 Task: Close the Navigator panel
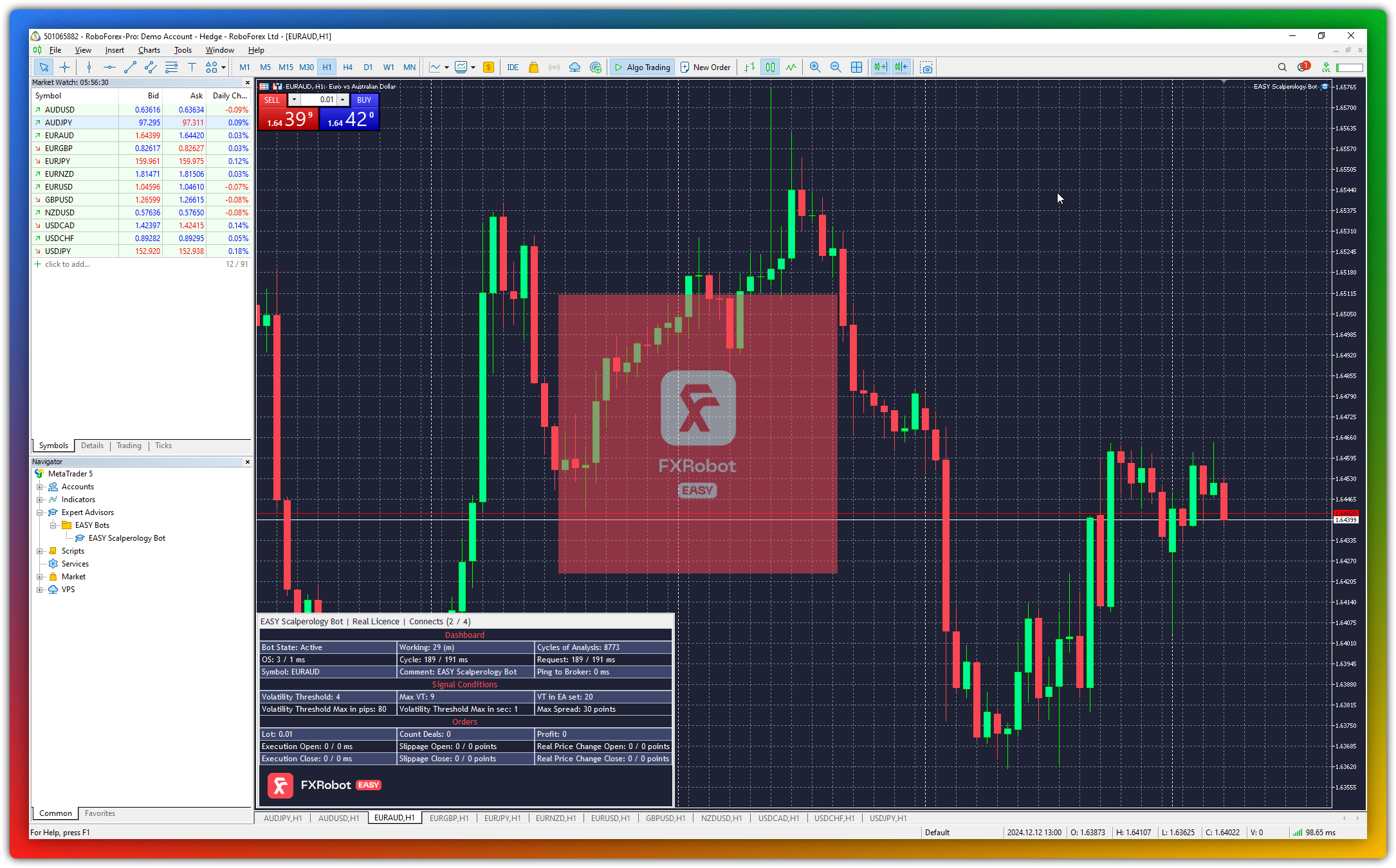[248, 462]
